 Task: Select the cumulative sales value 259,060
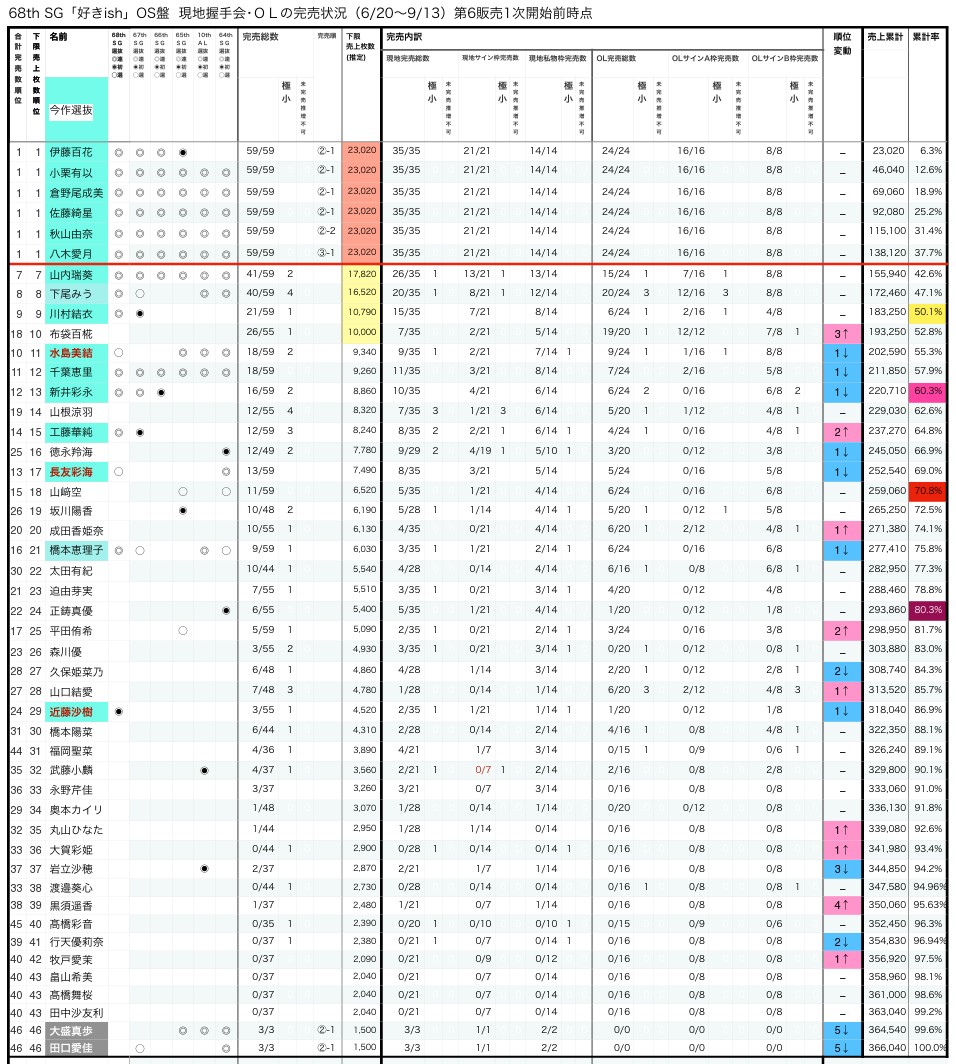[x=887, y=490]
